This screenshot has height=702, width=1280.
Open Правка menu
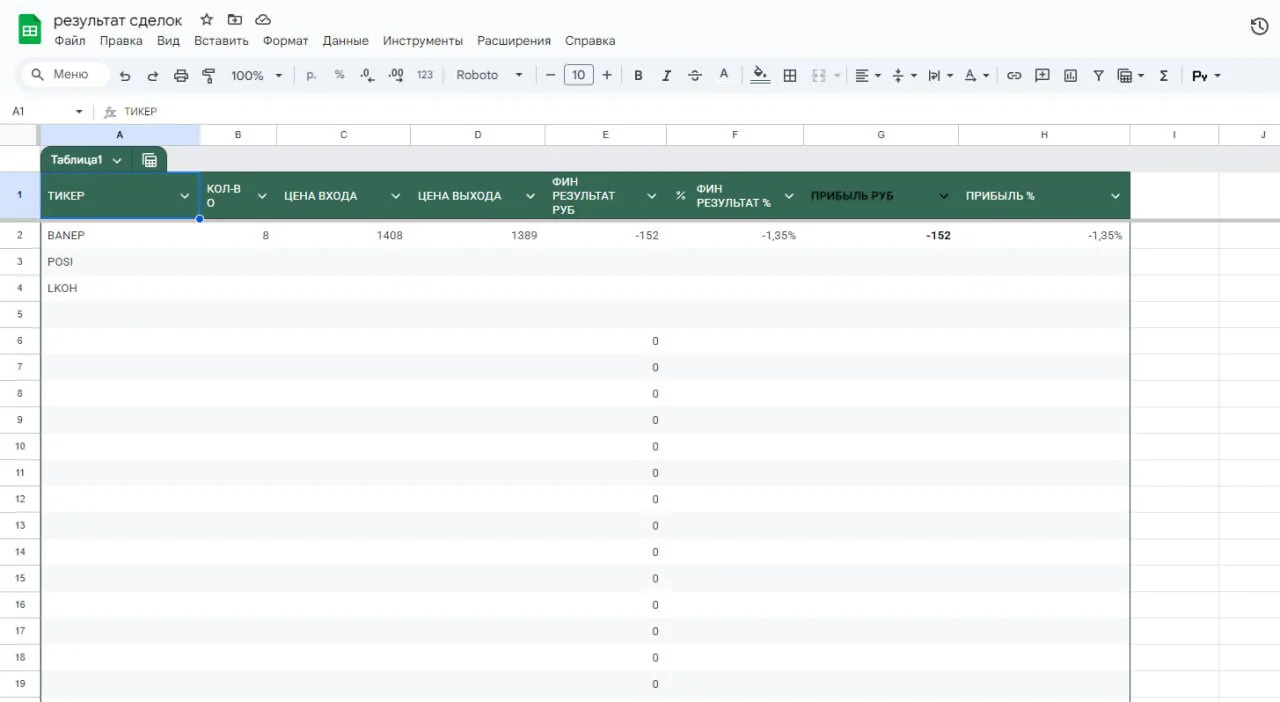pyautogui.click(x=121, y=41)
